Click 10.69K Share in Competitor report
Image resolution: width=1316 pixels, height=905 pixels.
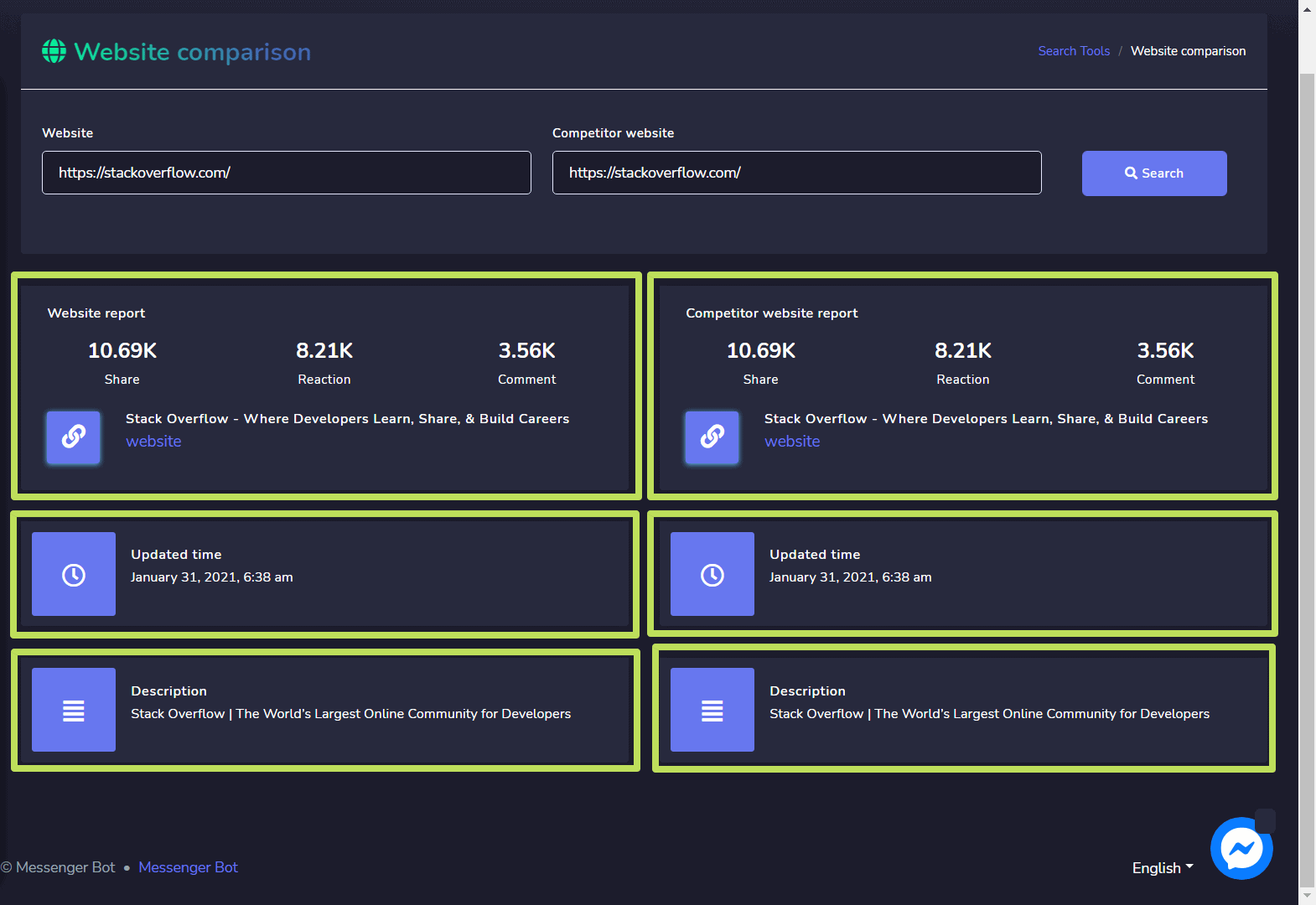761,363
